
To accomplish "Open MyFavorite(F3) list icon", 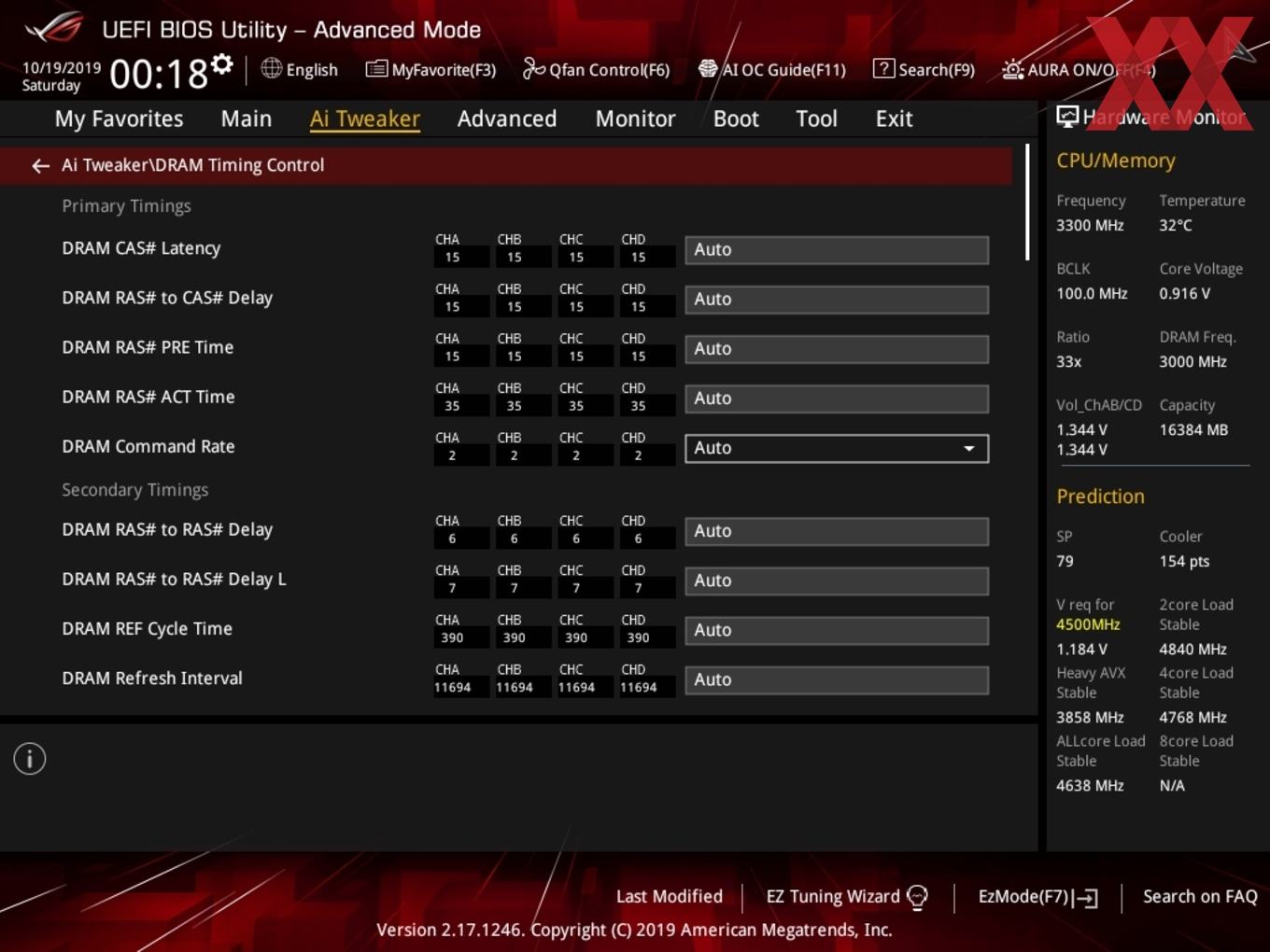I will pyautogui.click(x=376, y=69).
